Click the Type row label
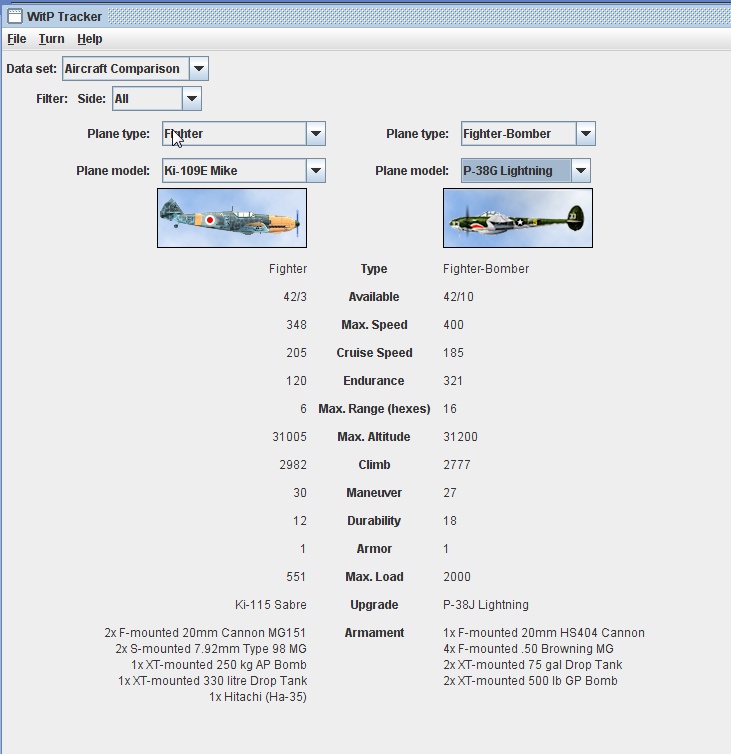This screenshot has height=754, width=731. (374, 269)
